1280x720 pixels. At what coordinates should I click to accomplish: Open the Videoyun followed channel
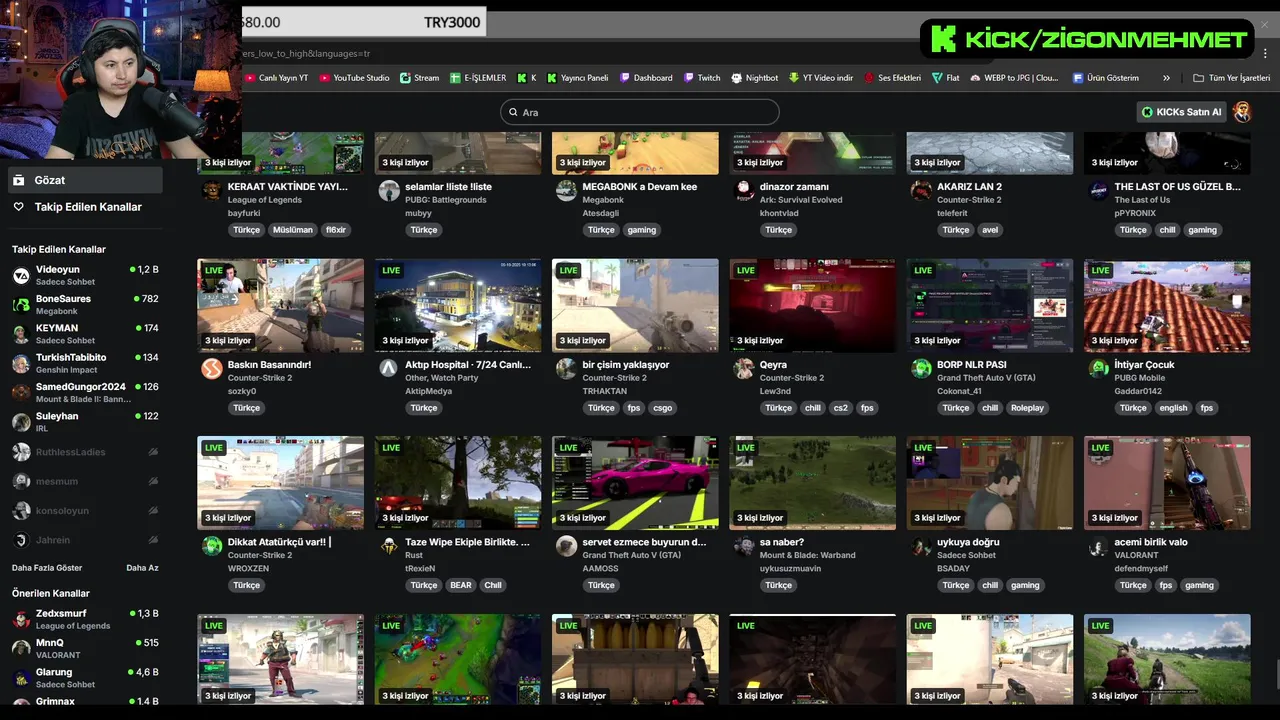point(85,275)
